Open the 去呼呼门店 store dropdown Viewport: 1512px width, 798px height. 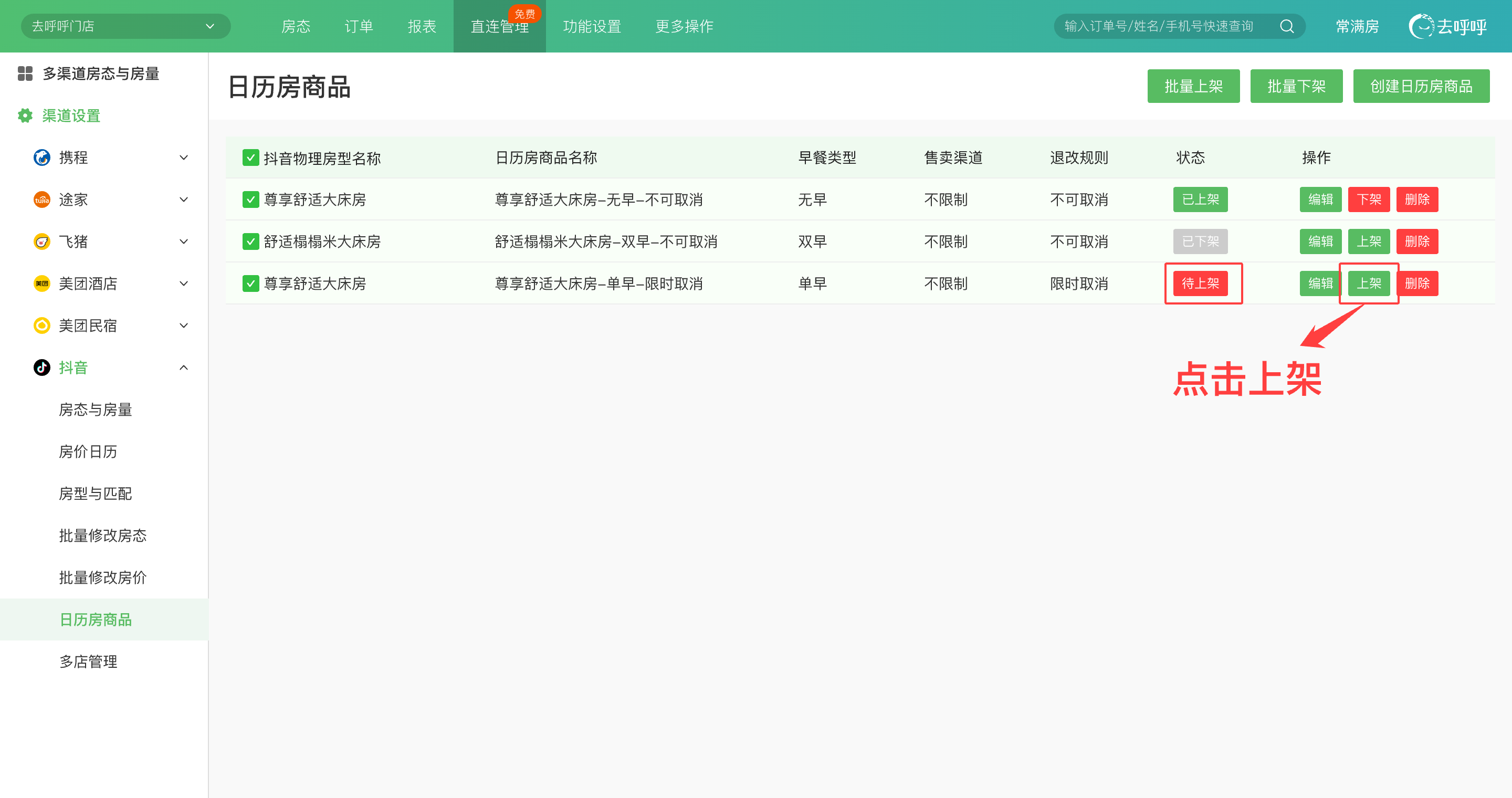(x=125, y=26)
